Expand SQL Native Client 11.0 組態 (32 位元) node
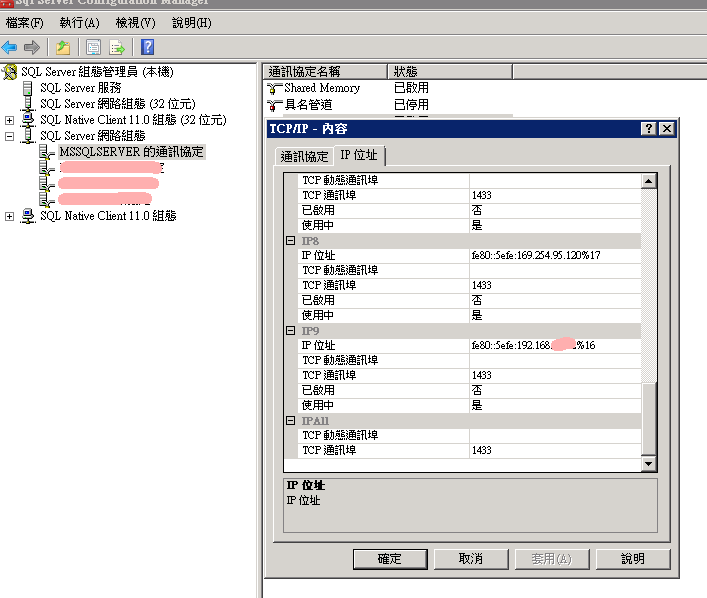This screenshot has height=598, width=707. (x=9, y=120)
